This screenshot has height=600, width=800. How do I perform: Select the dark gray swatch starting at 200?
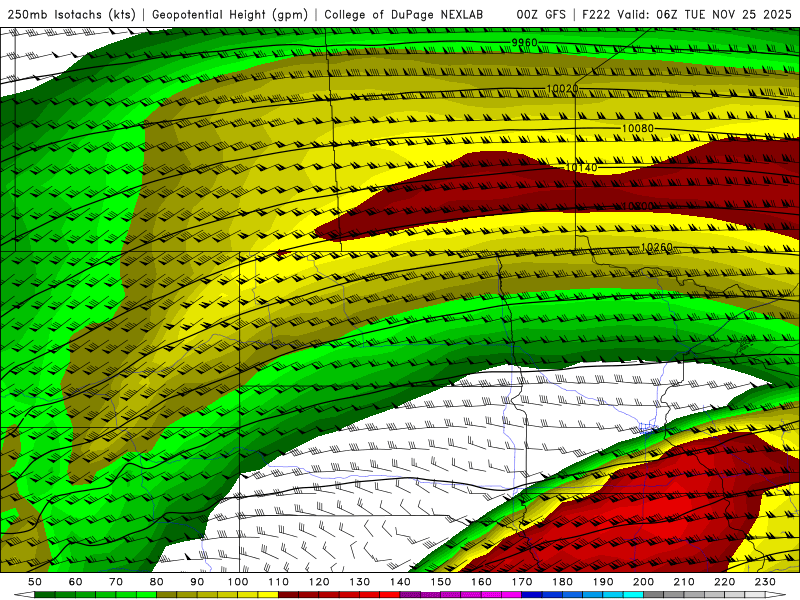654,595
